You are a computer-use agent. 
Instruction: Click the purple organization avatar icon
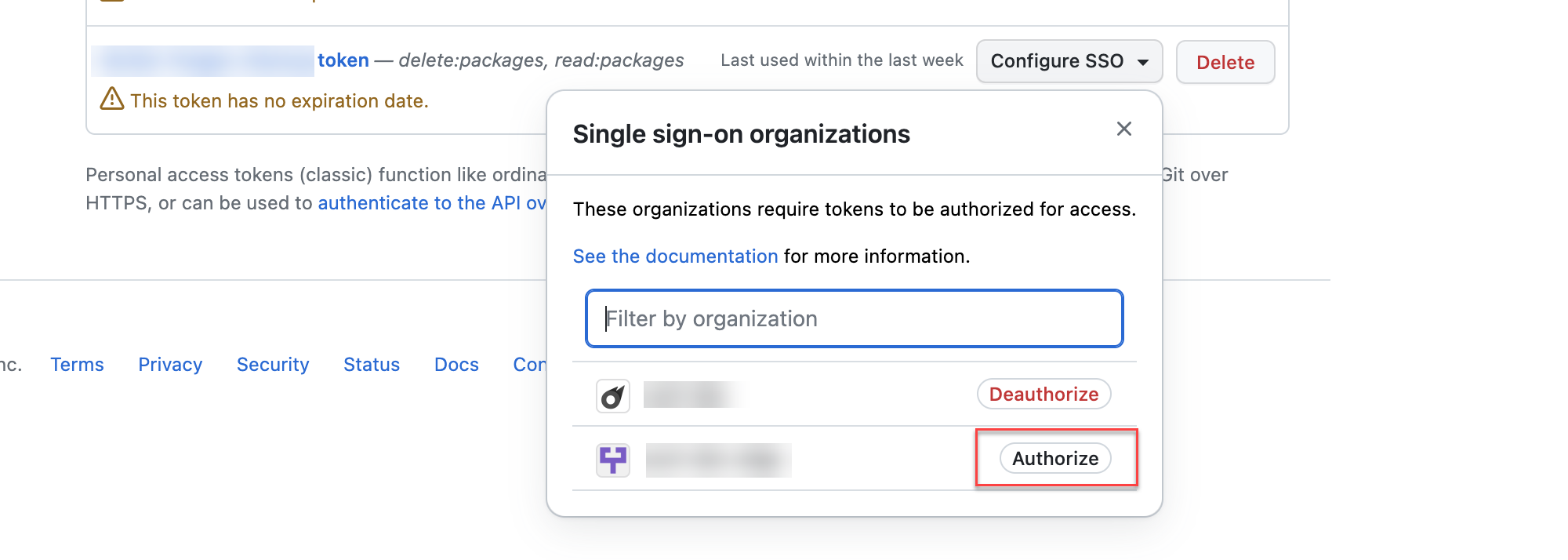tap(613, 460)
